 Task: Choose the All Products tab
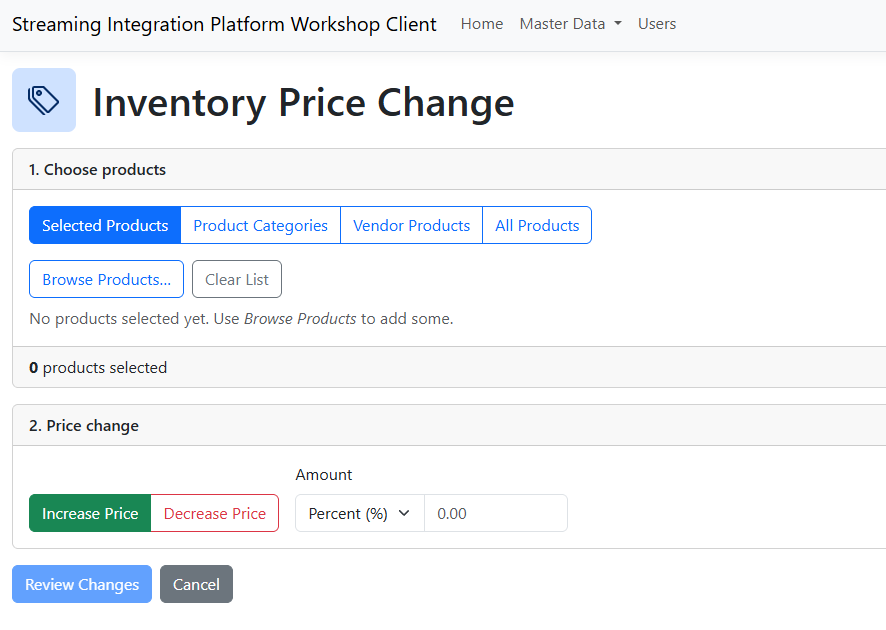click(537, 225)
